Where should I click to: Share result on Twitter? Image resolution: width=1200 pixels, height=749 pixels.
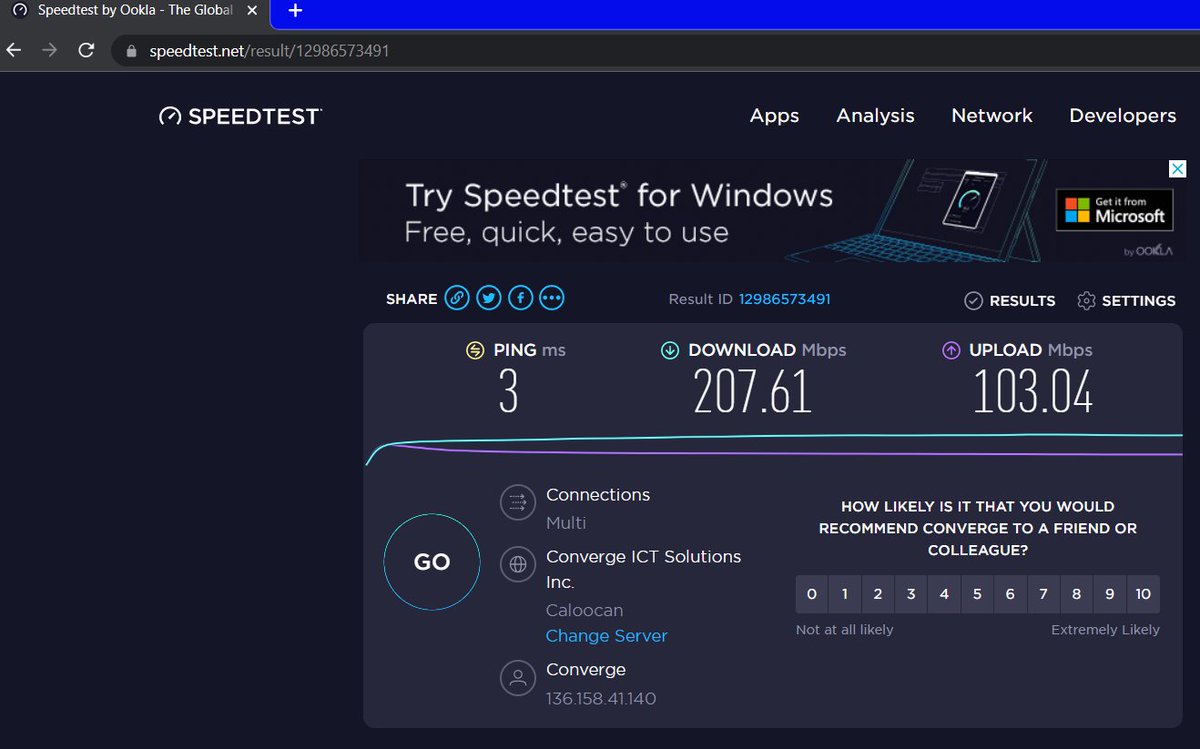pos(489,298)
